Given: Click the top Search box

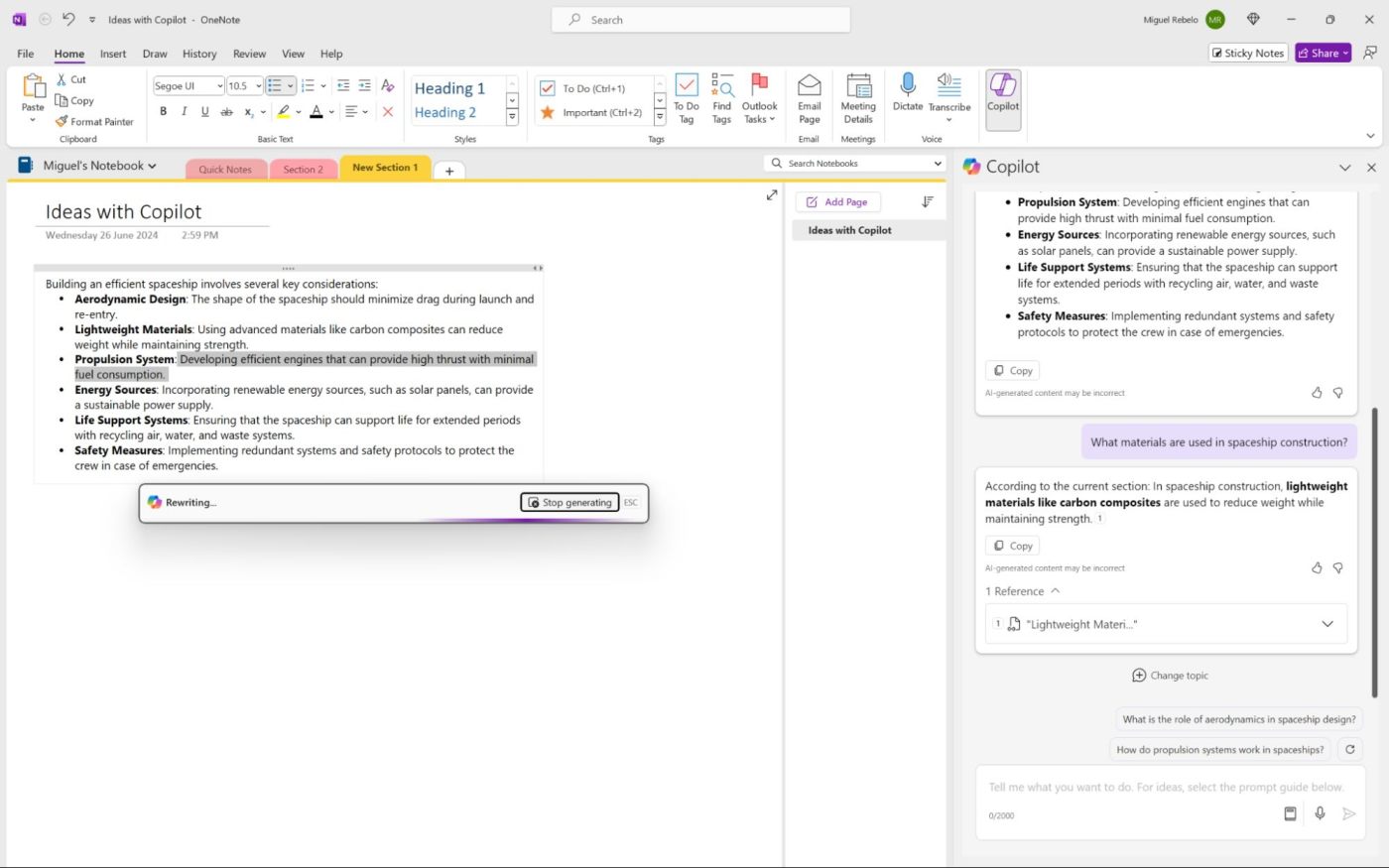Looking at the screenshot, I should click(700, 19).
